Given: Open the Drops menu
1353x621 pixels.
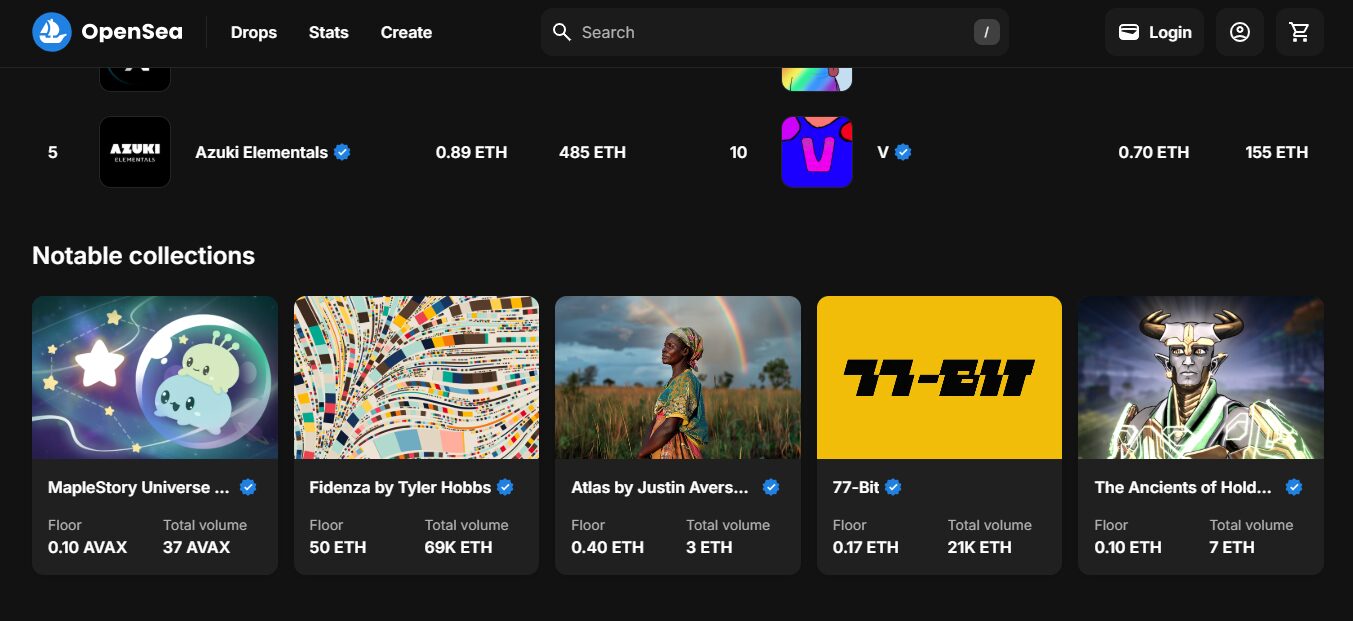Looking at the screenshot, I should click(254, 32).
